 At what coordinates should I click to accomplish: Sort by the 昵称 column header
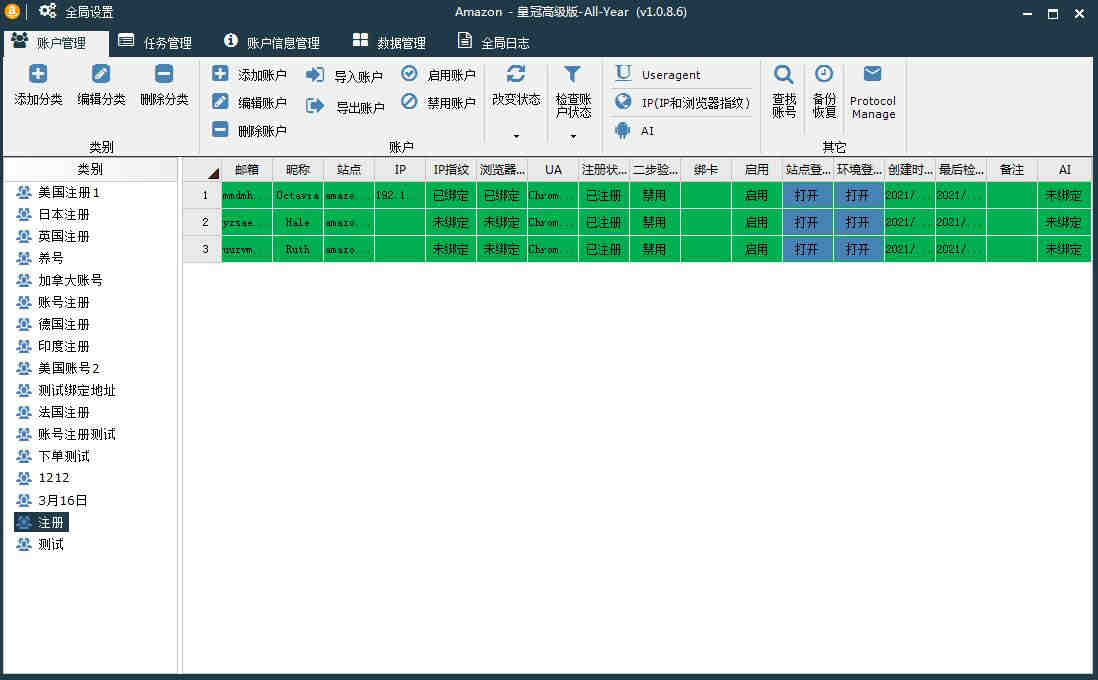tap(298, 169)
